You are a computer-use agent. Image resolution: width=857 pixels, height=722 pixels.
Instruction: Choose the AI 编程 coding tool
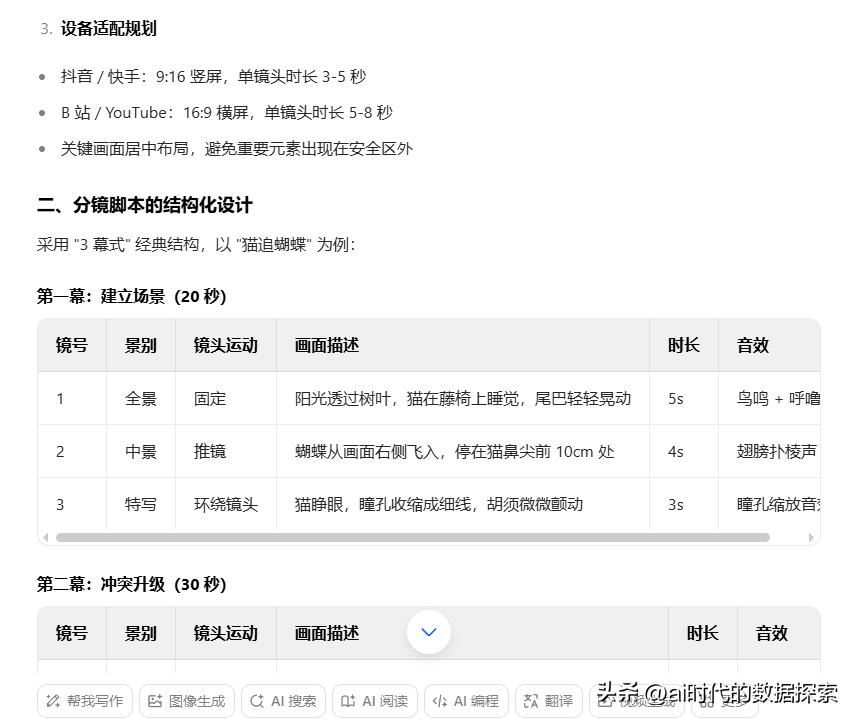tap(468, 701)
